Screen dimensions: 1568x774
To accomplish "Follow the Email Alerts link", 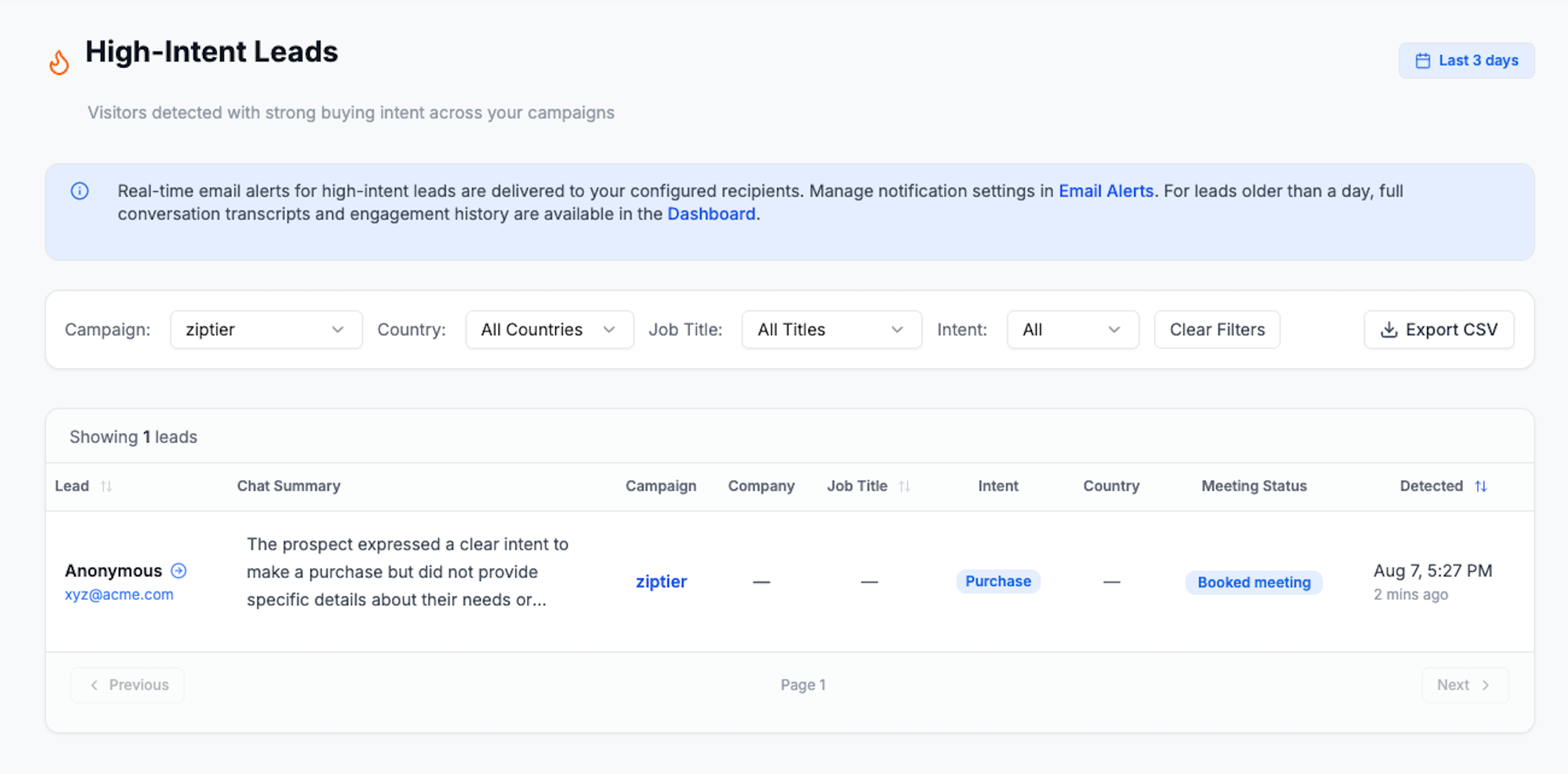I will pyautogui.click(x=1105, y=191).
